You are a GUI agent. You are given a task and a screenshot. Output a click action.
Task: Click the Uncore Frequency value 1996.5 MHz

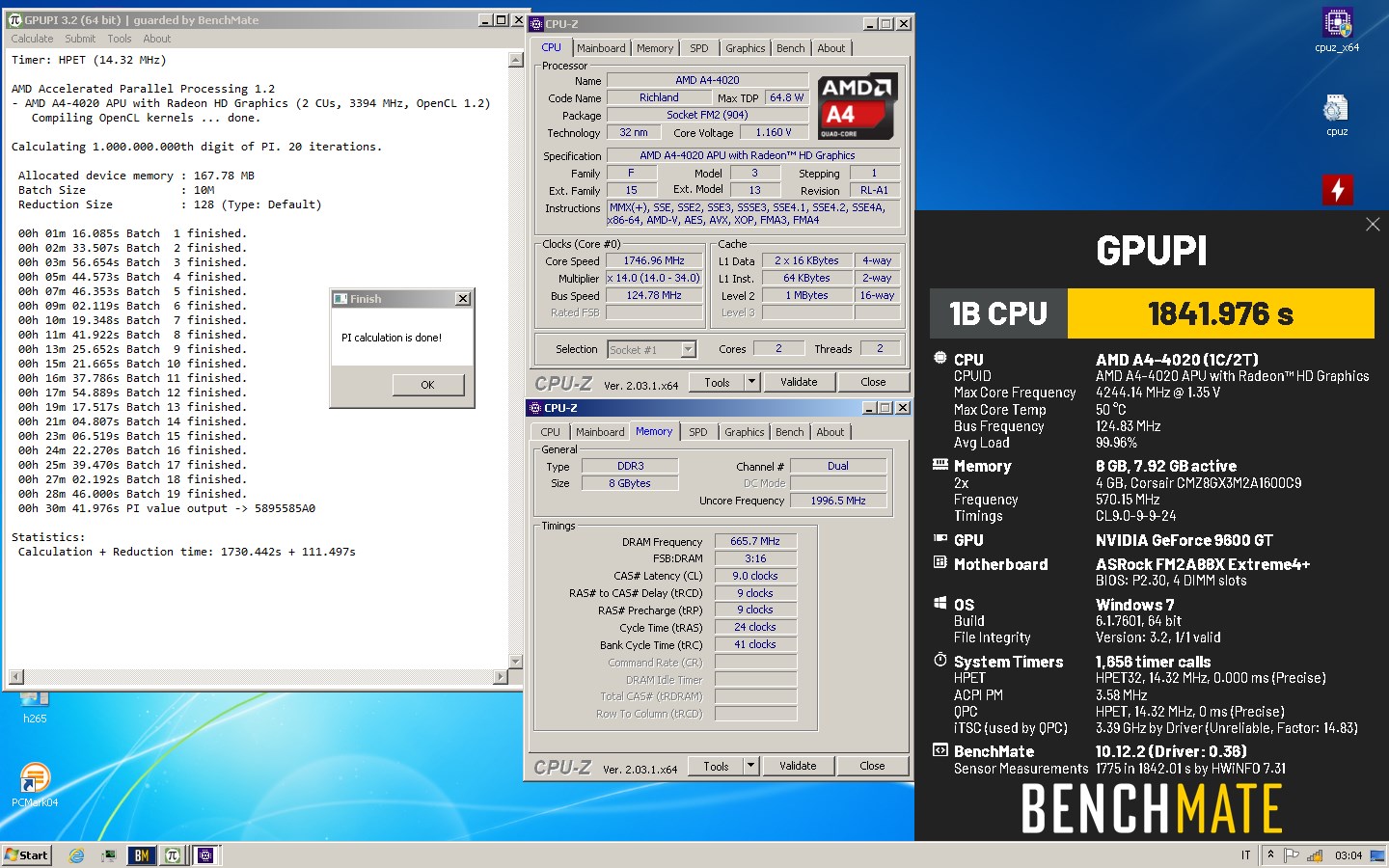pos(837,501)
